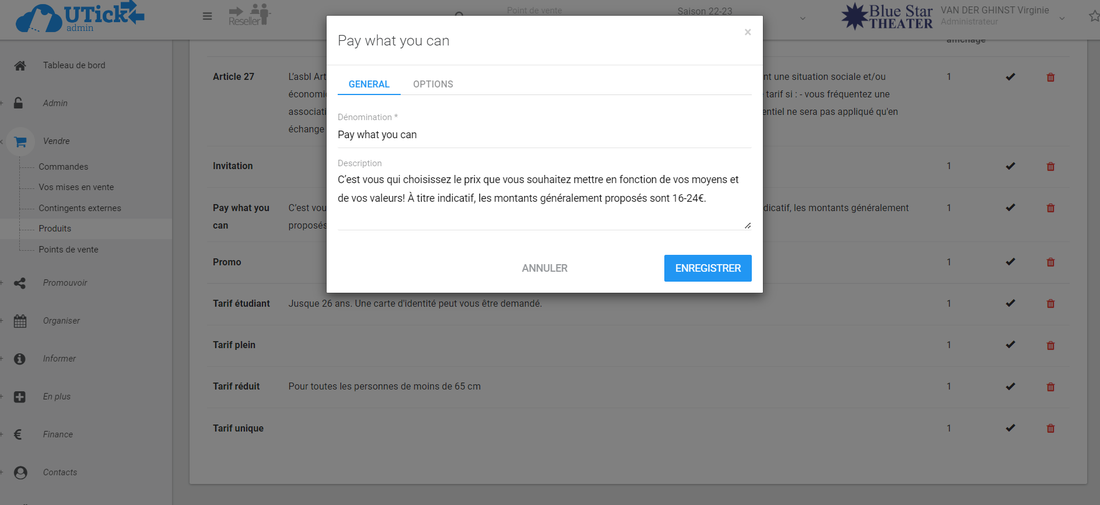Image resolution: width=1100 pixels, height=505 pixels.
Task: Select the GENERAL tab
Action: pos(369,84)
